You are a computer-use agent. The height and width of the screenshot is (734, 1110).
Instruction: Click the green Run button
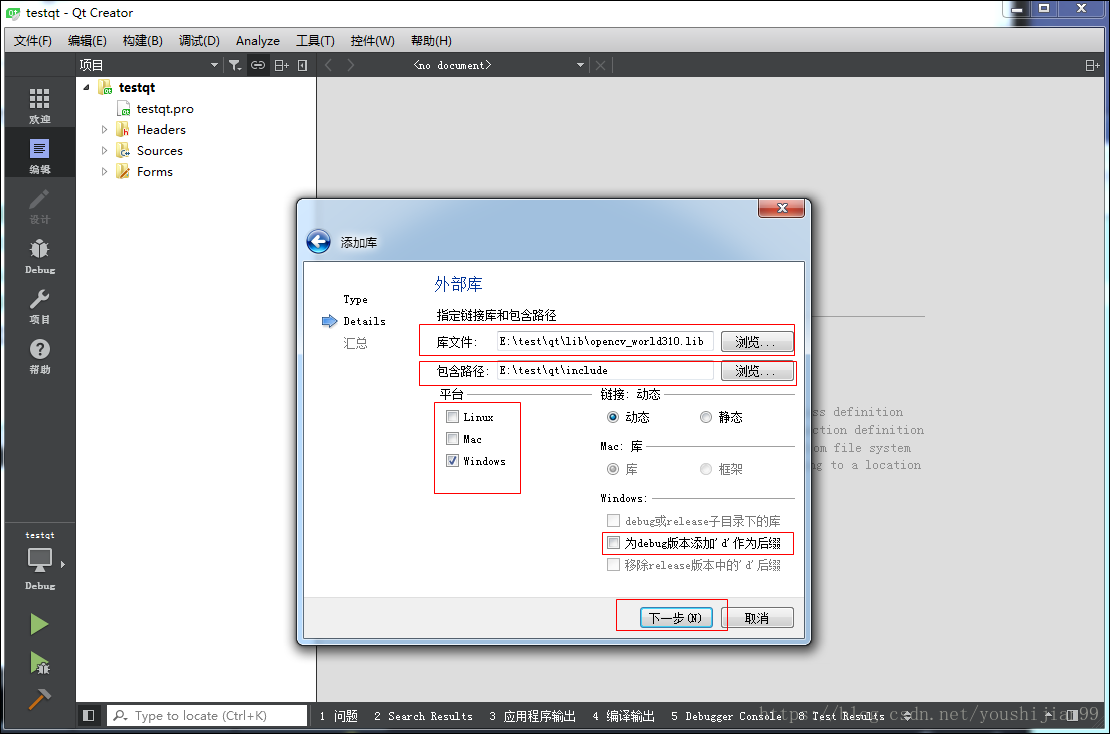click(39, 624)
